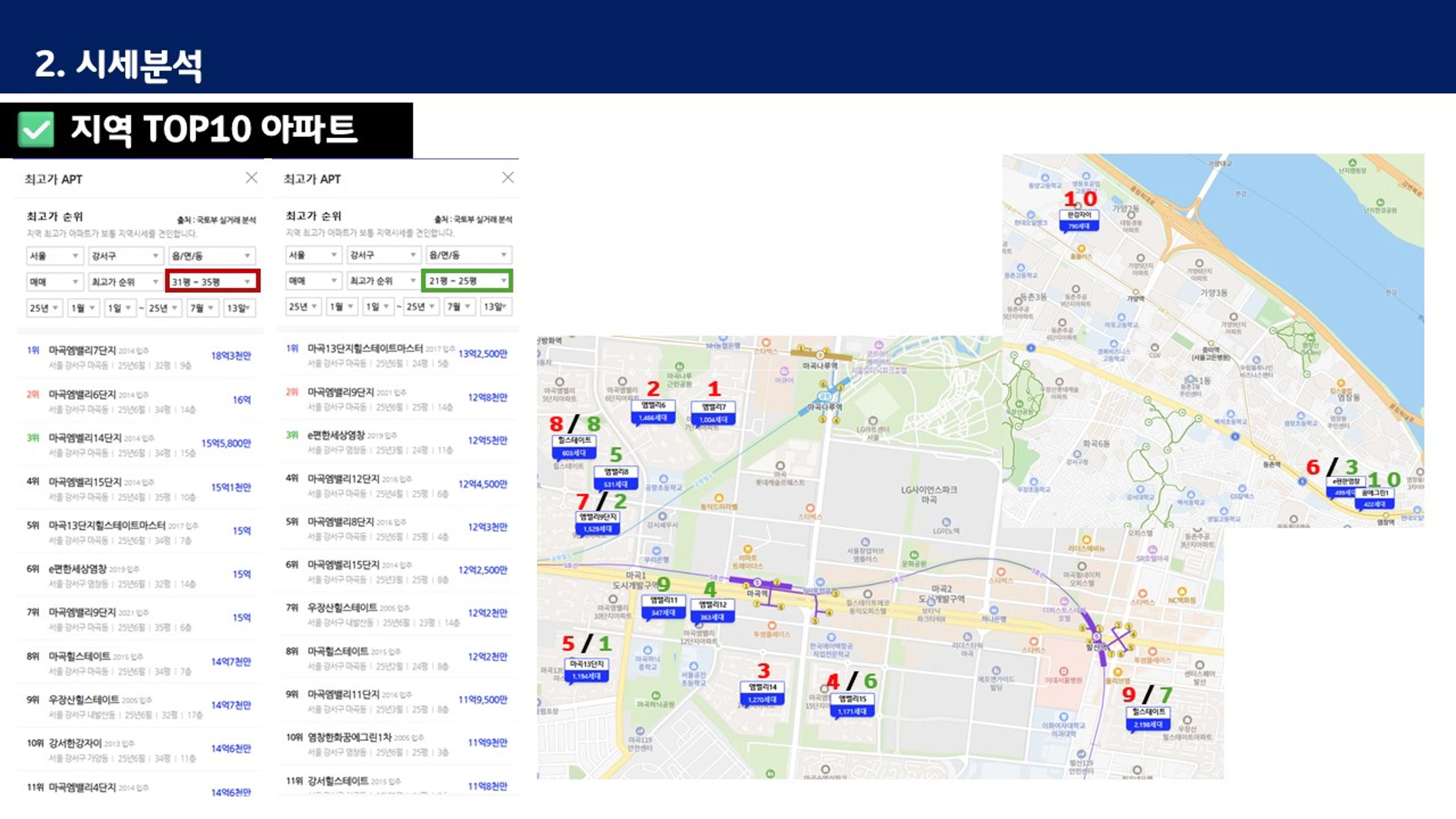Image resolution: width=1456 pixels, height=819 pixels.
Task: Click the 5위 마곡13단지힐스테이트마스터 row at 15억
Action: [x=140, y=532]
